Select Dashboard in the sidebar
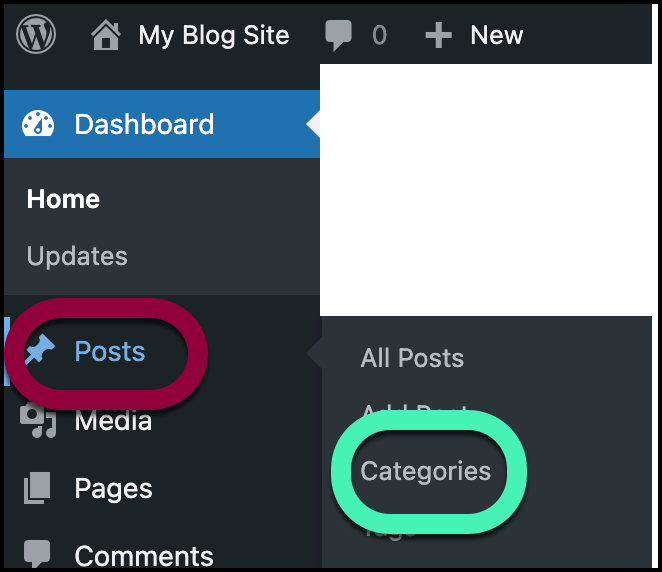 (144, 124)
